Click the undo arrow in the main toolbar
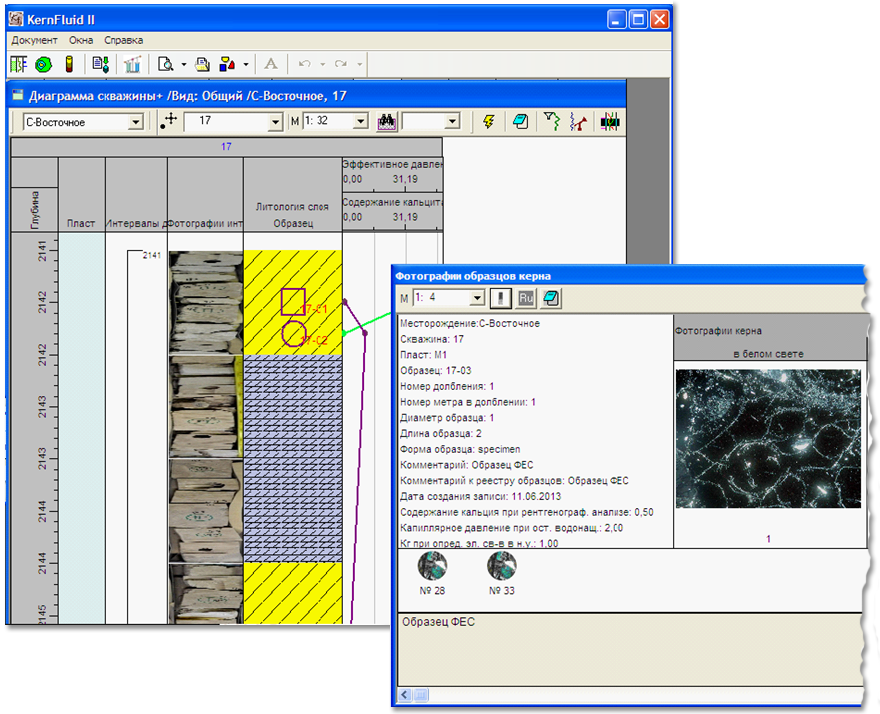This screenshot has width=880, height=714. coord(305,64)
